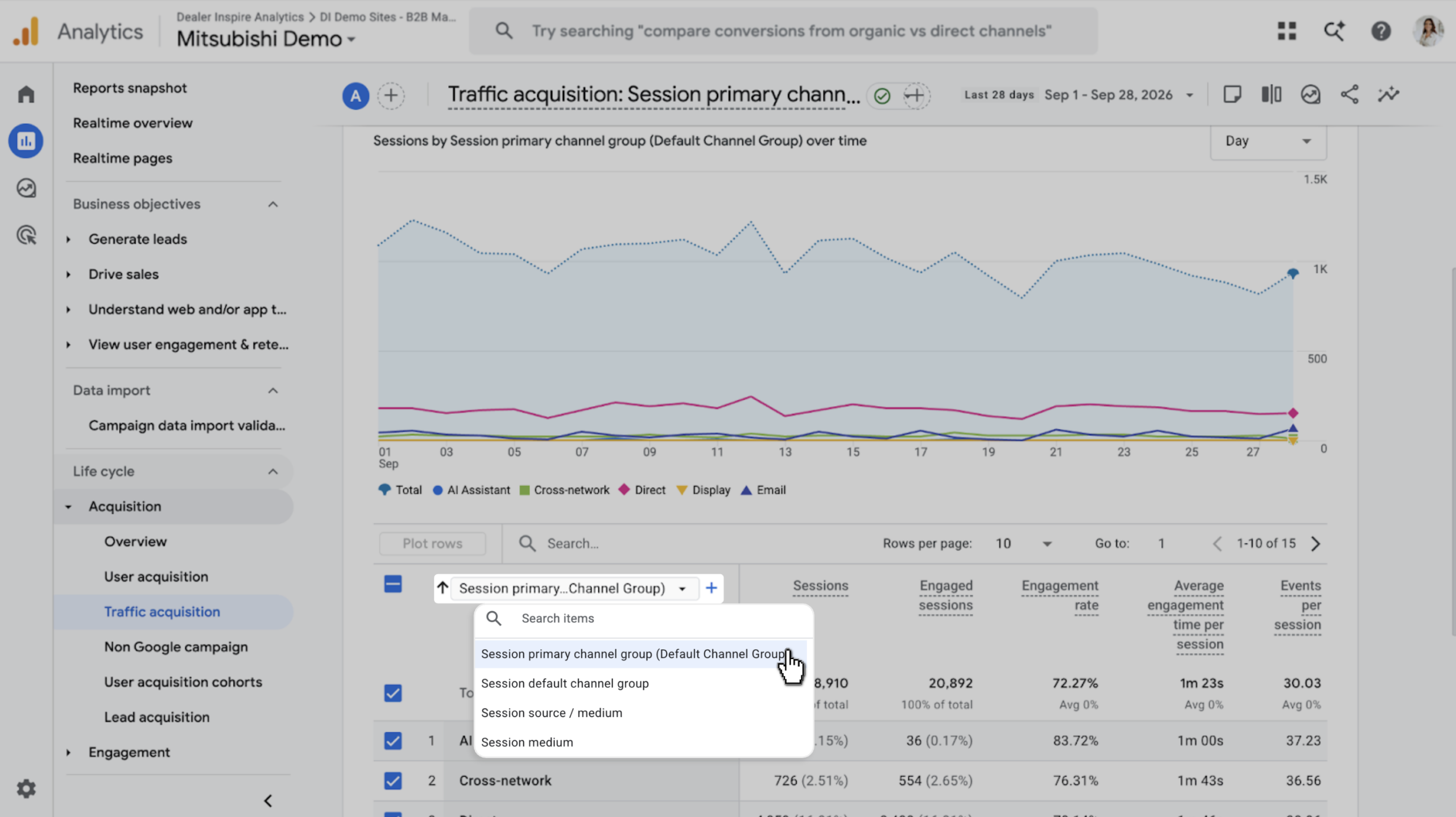Click the Compare data columns icon
Image resolution: width=1456 pixels, height=817 pixels.
coord(1271,94)
